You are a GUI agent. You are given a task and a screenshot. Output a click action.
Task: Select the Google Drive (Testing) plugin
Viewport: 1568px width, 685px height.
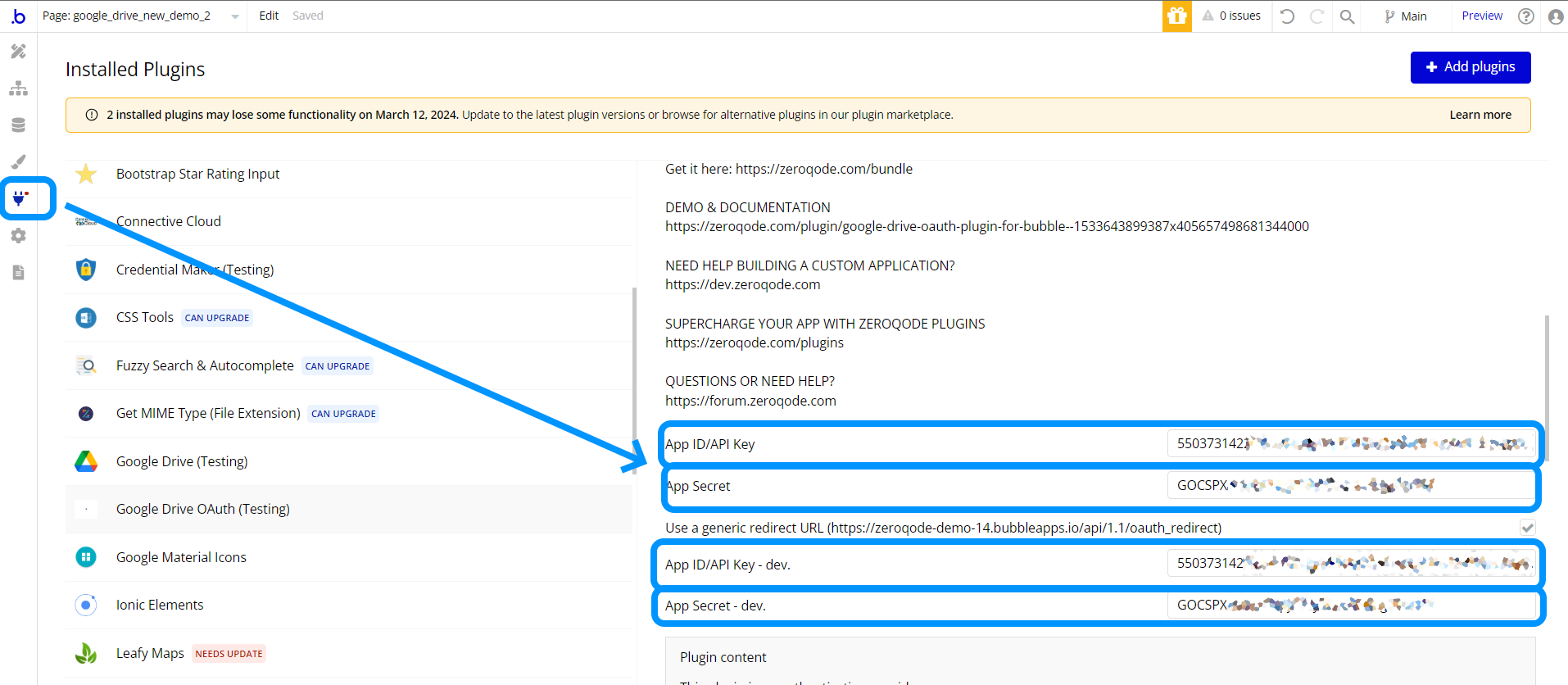348,461
